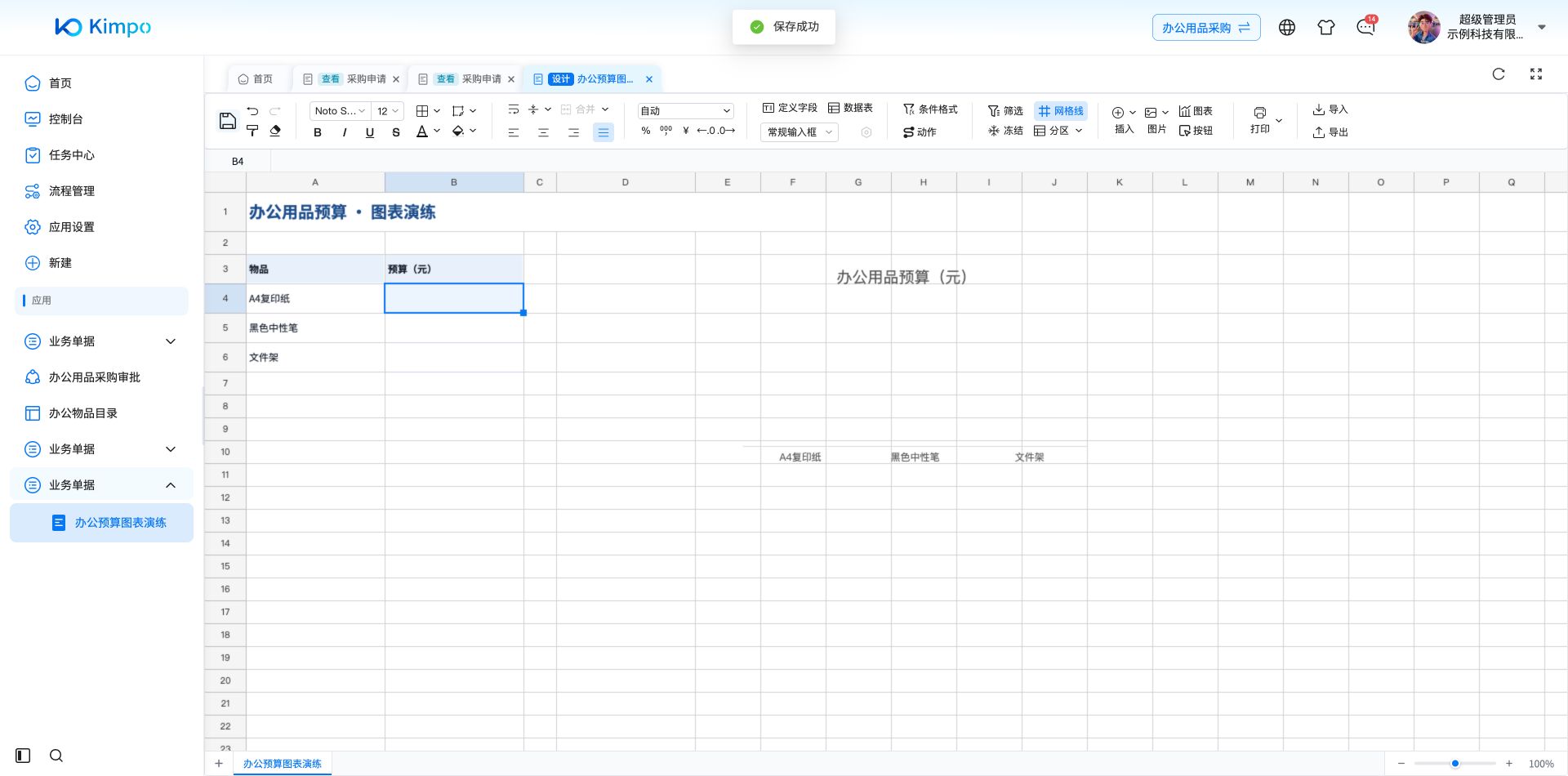Add a new sheet with plus icon
The image size is (1568, 776).
point(219,764)
